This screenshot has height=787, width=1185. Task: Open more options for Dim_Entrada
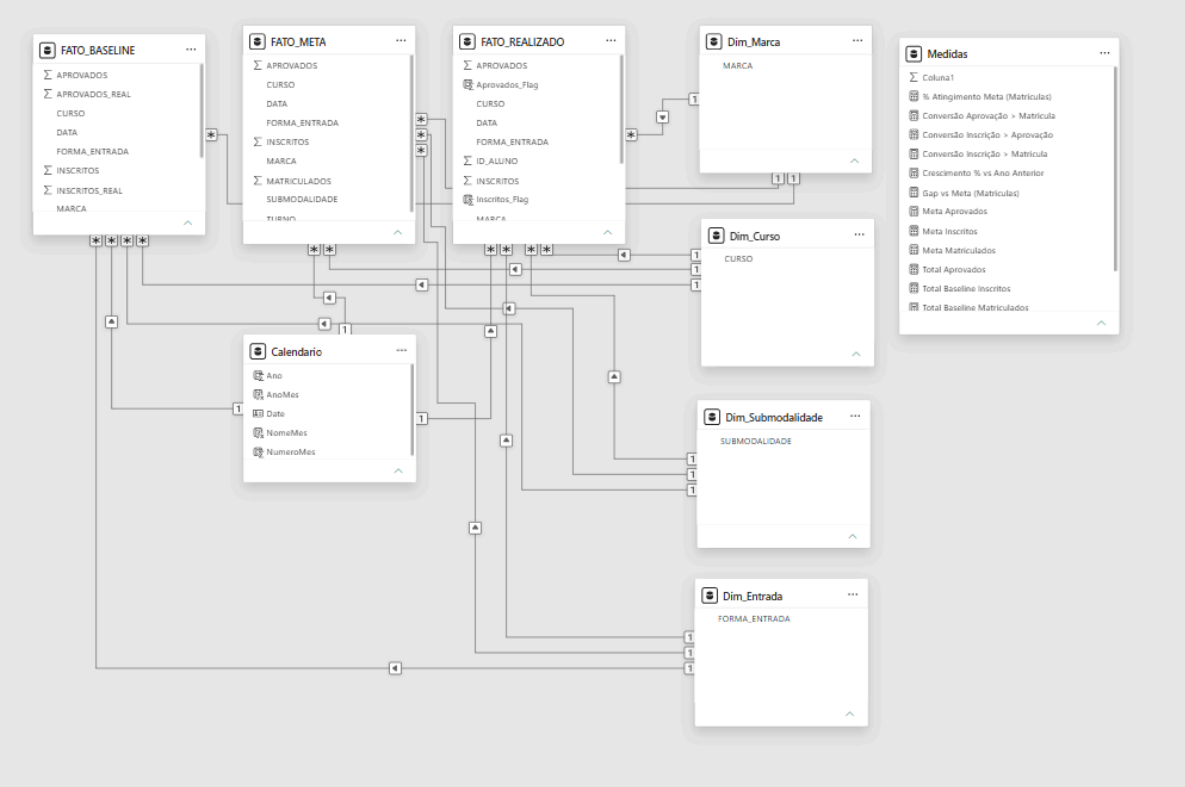pos(852,595)
